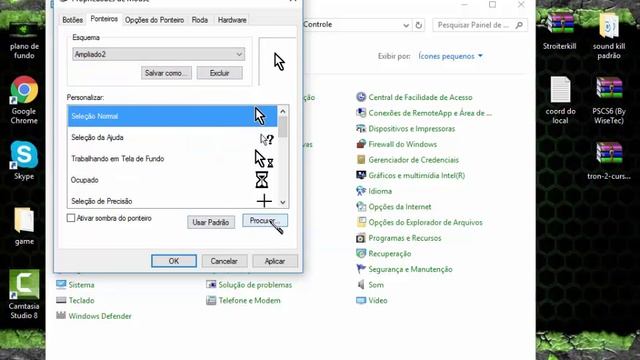
Task: Select the Ocupado pointer row
Action: [172, 180]
